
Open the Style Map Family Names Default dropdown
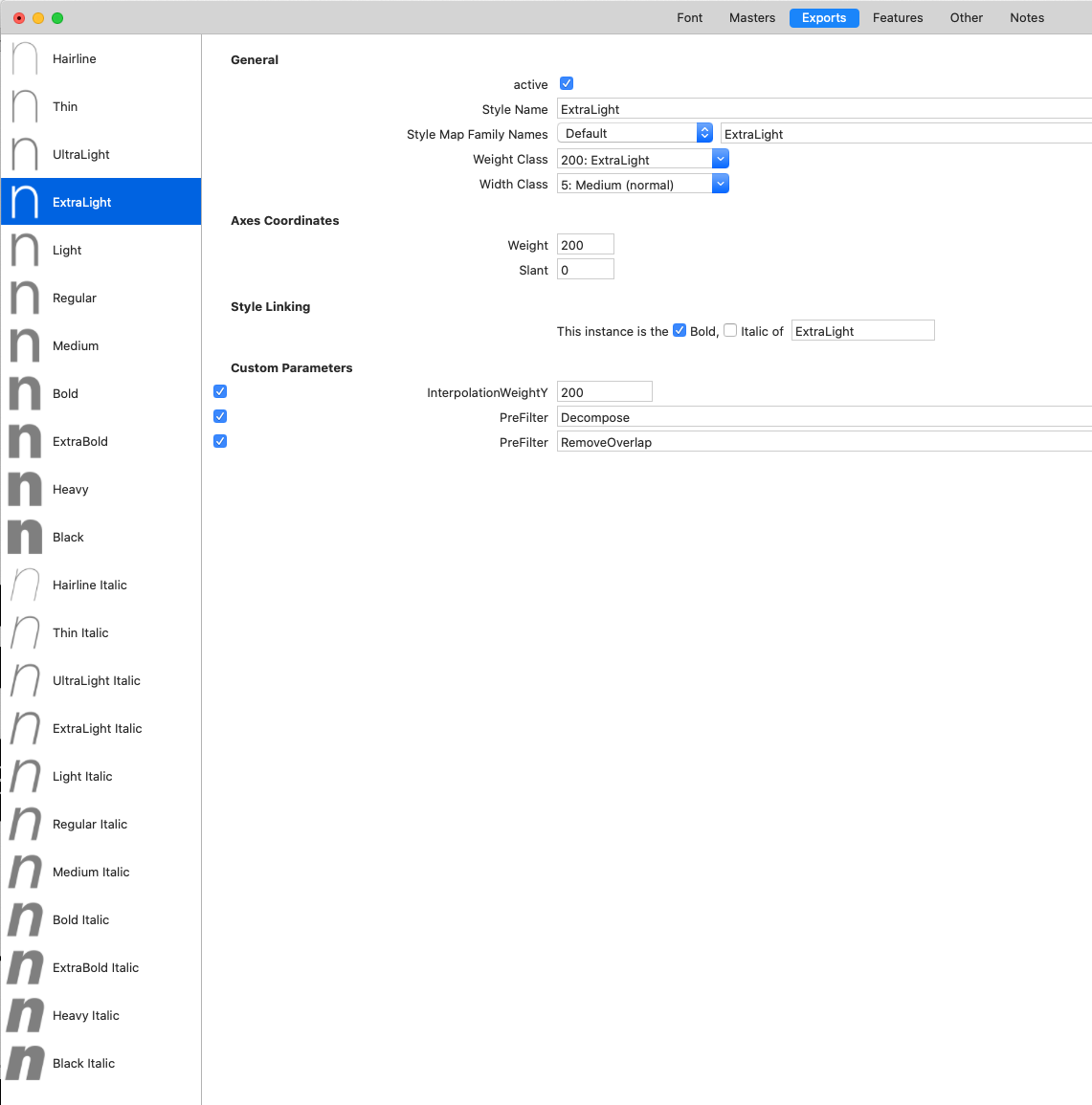tap(635, 134)
